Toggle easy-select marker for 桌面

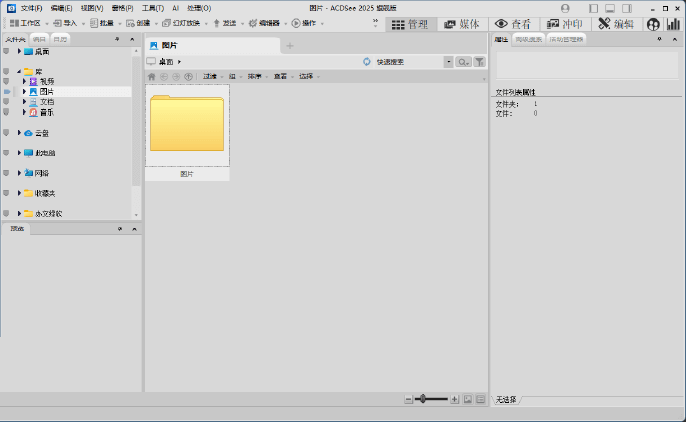coord(6,52)
